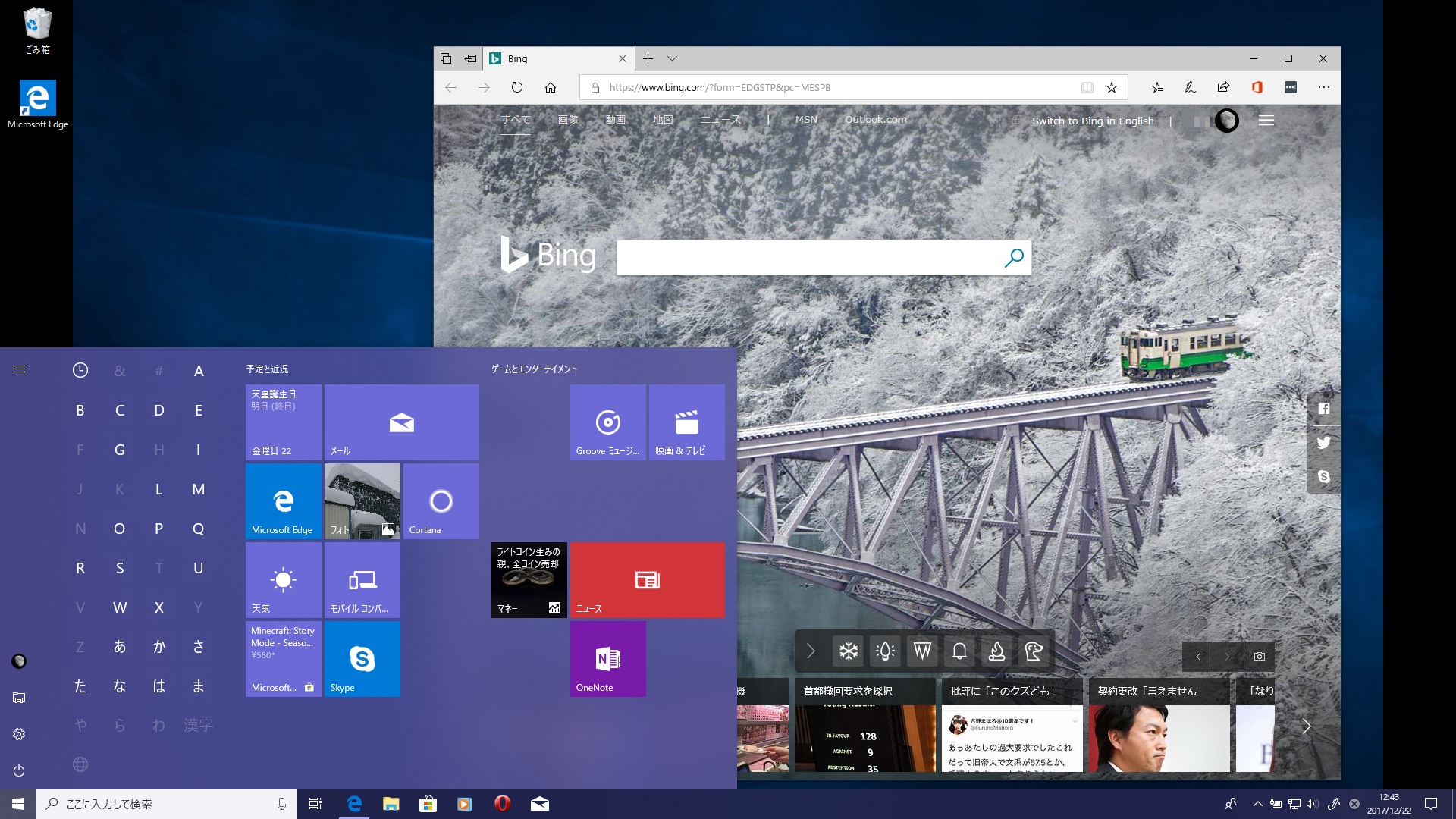Expand the tab preview chevron
This screenshot has height=819, width=1456.
point(672,58)
